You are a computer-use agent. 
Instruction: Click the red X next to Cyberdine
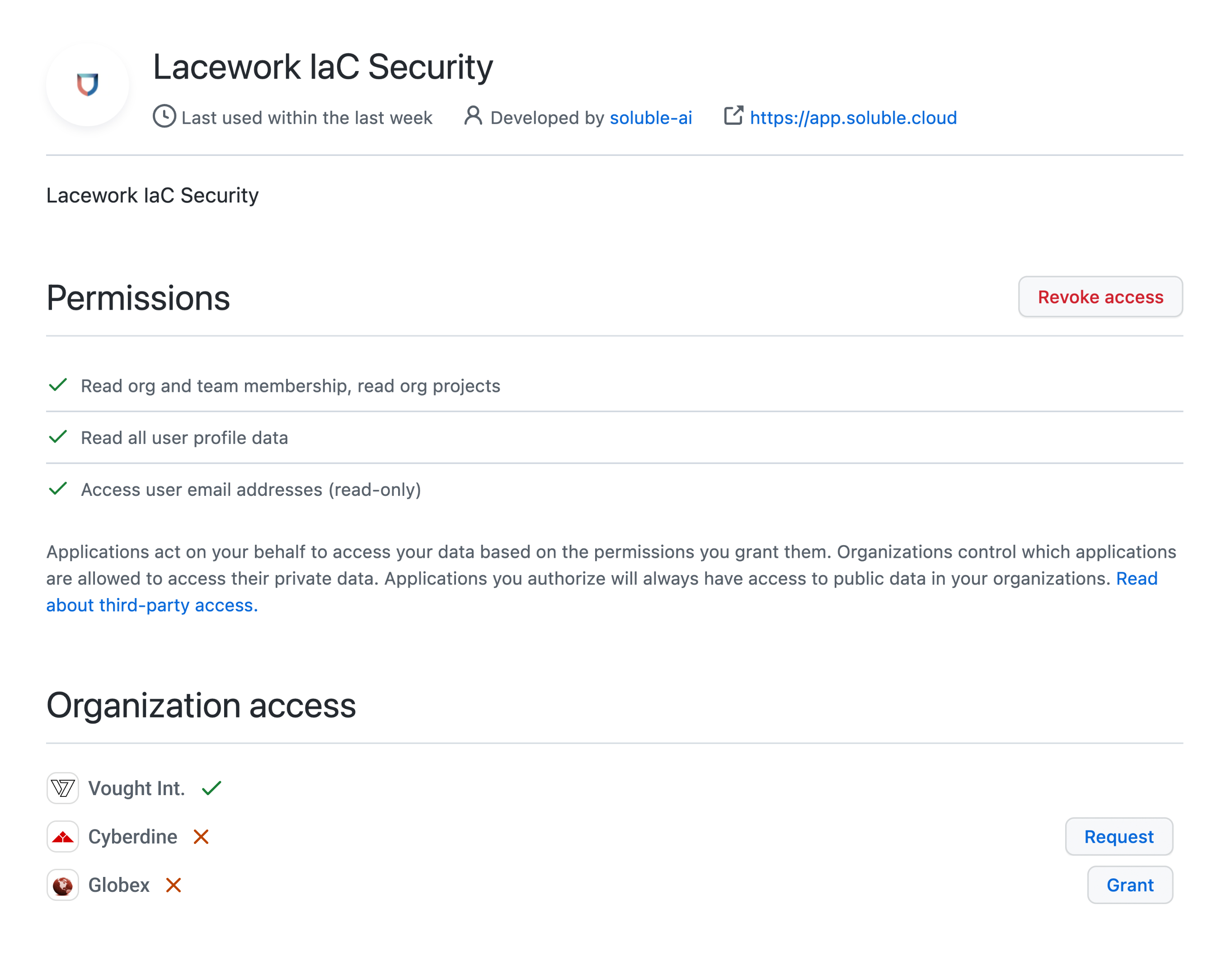[x=202, y=837]
